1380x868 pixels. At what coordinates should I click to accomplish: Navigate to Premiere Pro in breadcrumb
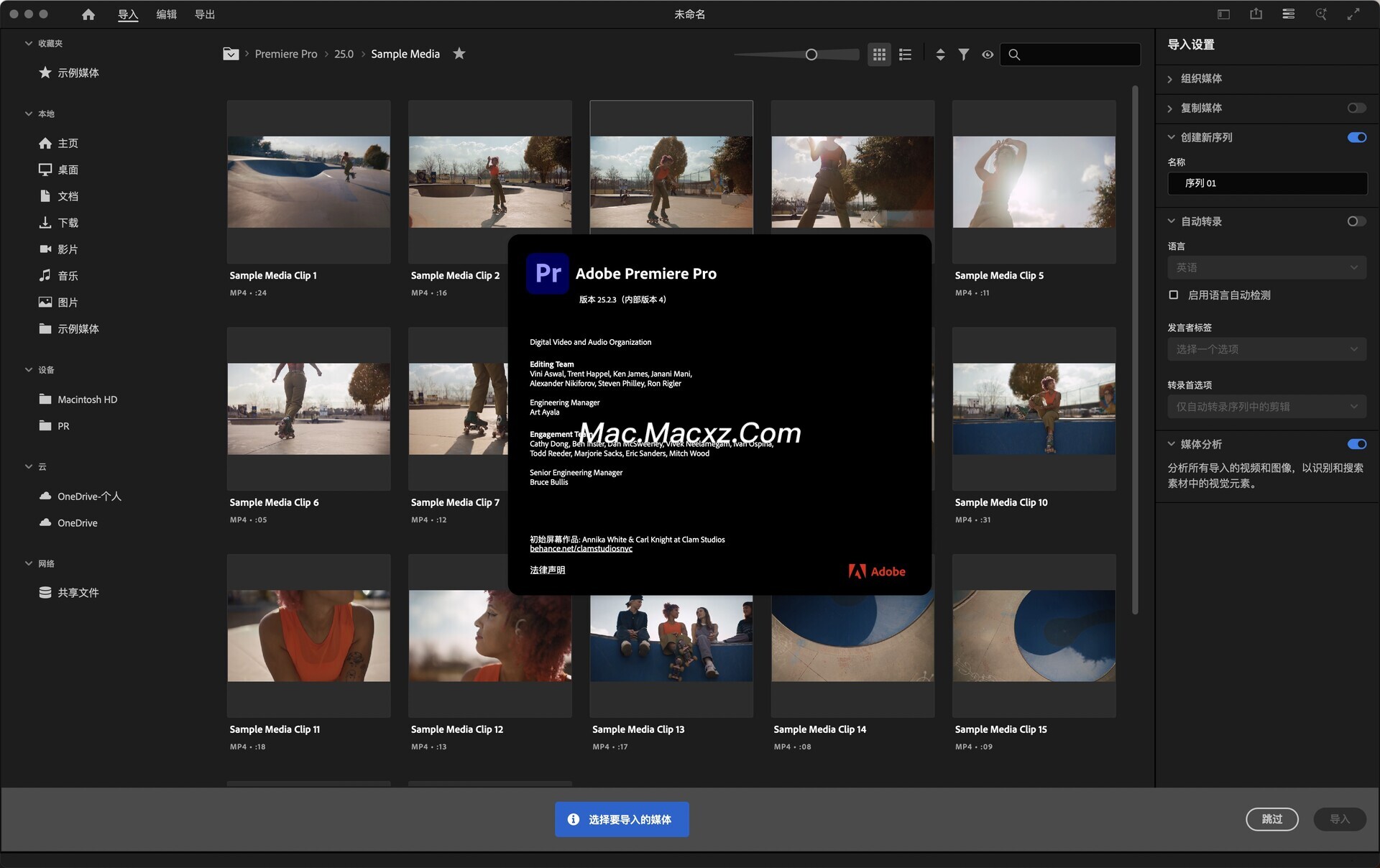(x=285, y=54)
